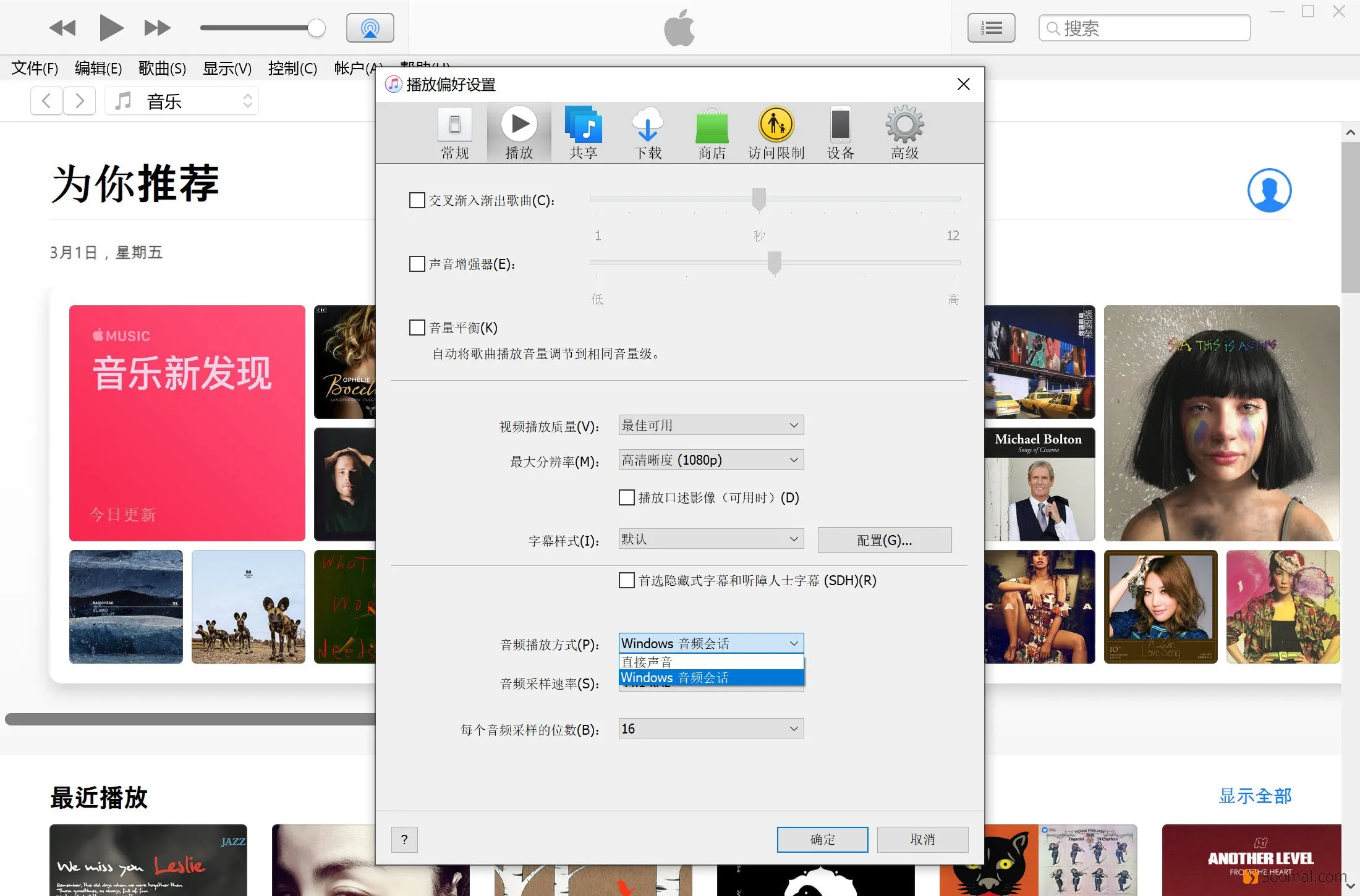Screen dimensions: 1360x896
Task: Check 首选隐藏式字幕 SDH option
Action: click(627, 580)
